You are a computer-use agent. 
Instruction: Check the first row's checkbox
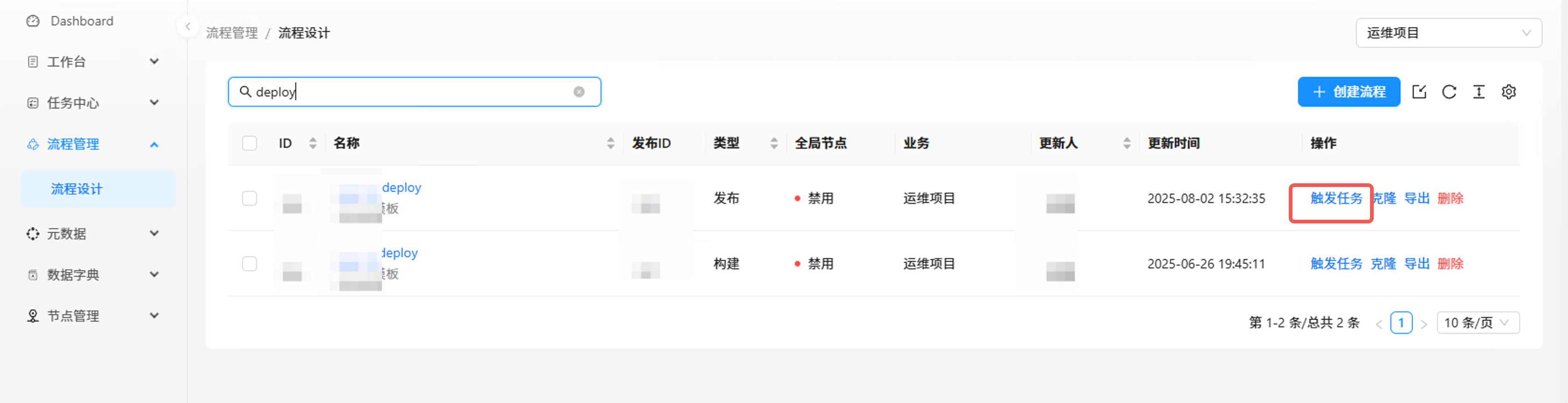[249, 198]
